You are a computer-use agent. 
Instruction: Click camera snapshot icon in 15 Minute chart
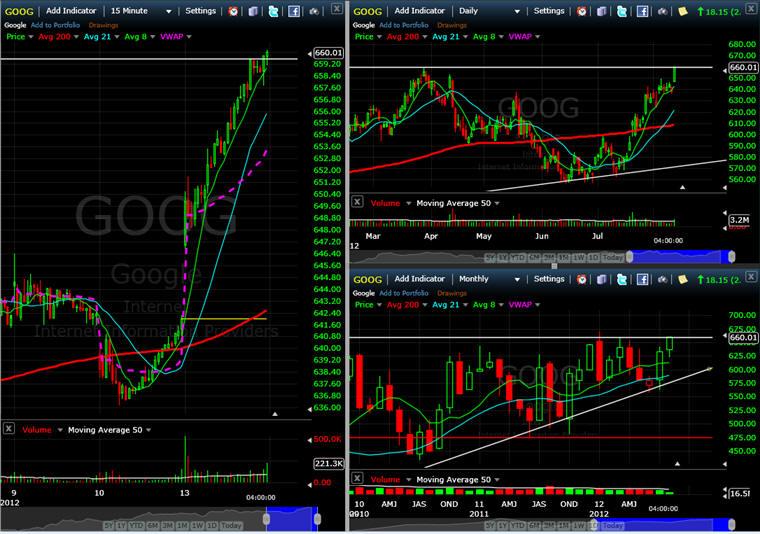coord(314,11)
